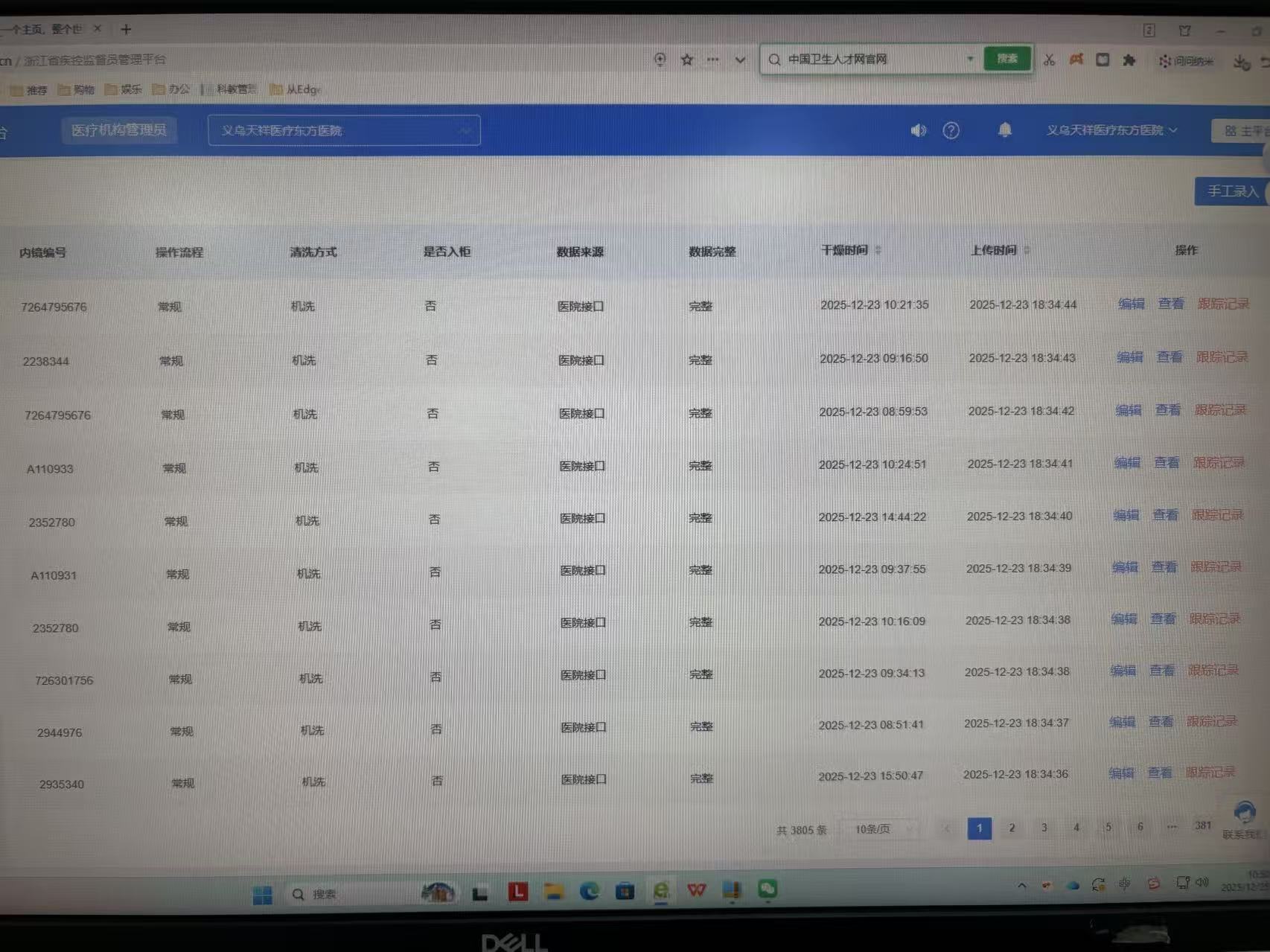Viewport: 1270px width, 952px height.
Task: Open the help question mark icon
Action: click(x=951, y=130)
